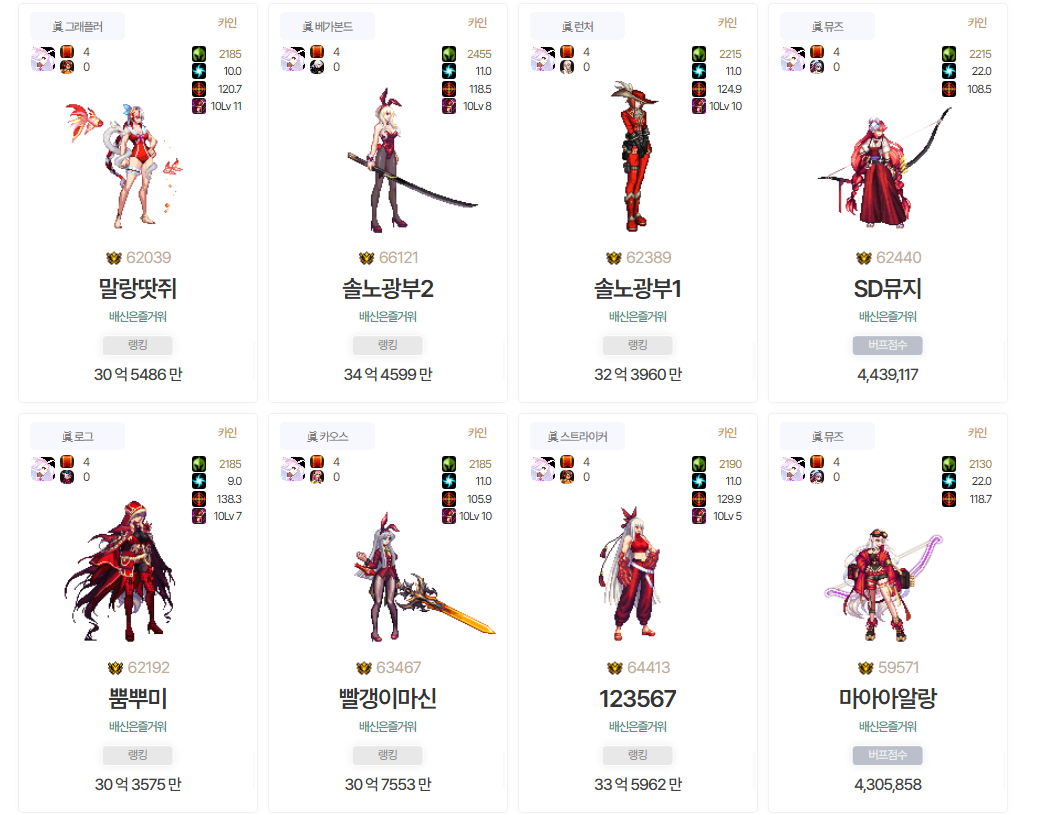The width and height of the screenshot is (1044, 815).
Task: Click guild link 배신은즐거워 under 빨갱이마신
Action: [x=388, y=726]
